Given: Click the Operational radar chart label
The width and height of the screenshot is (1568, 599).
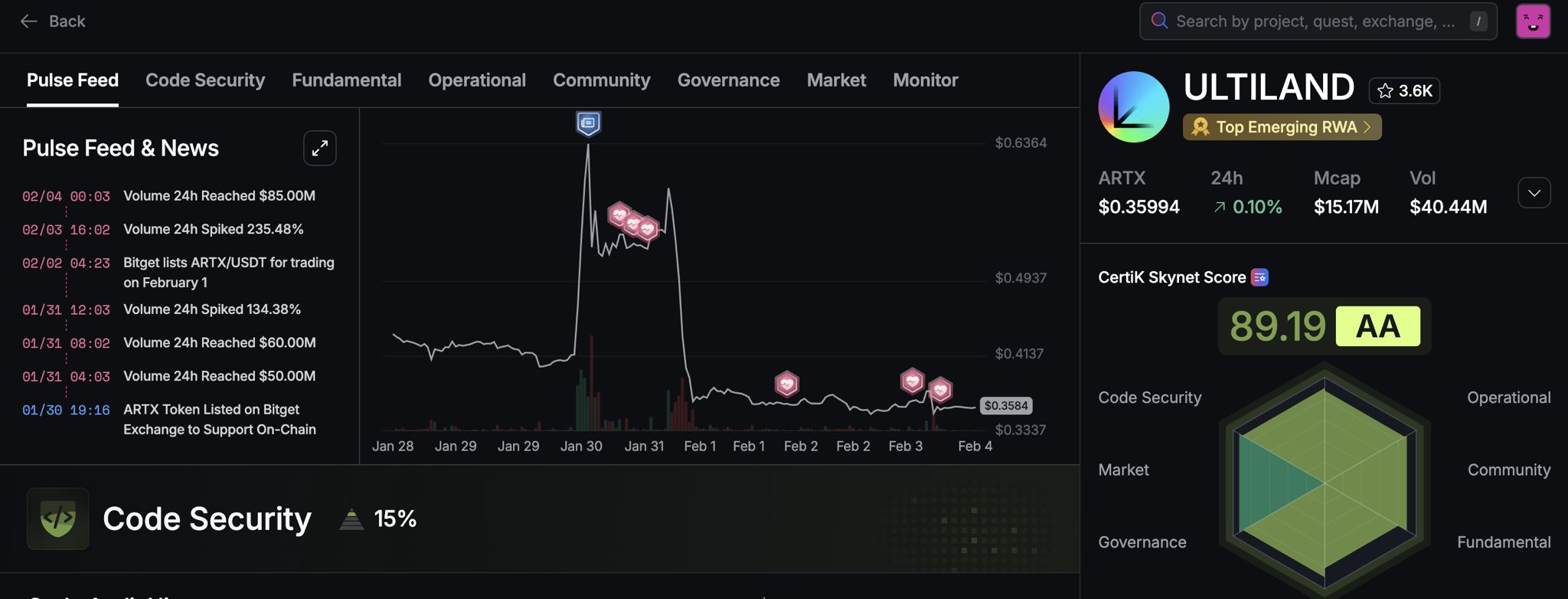Looking at the screenshot, I should (1509, 398).
